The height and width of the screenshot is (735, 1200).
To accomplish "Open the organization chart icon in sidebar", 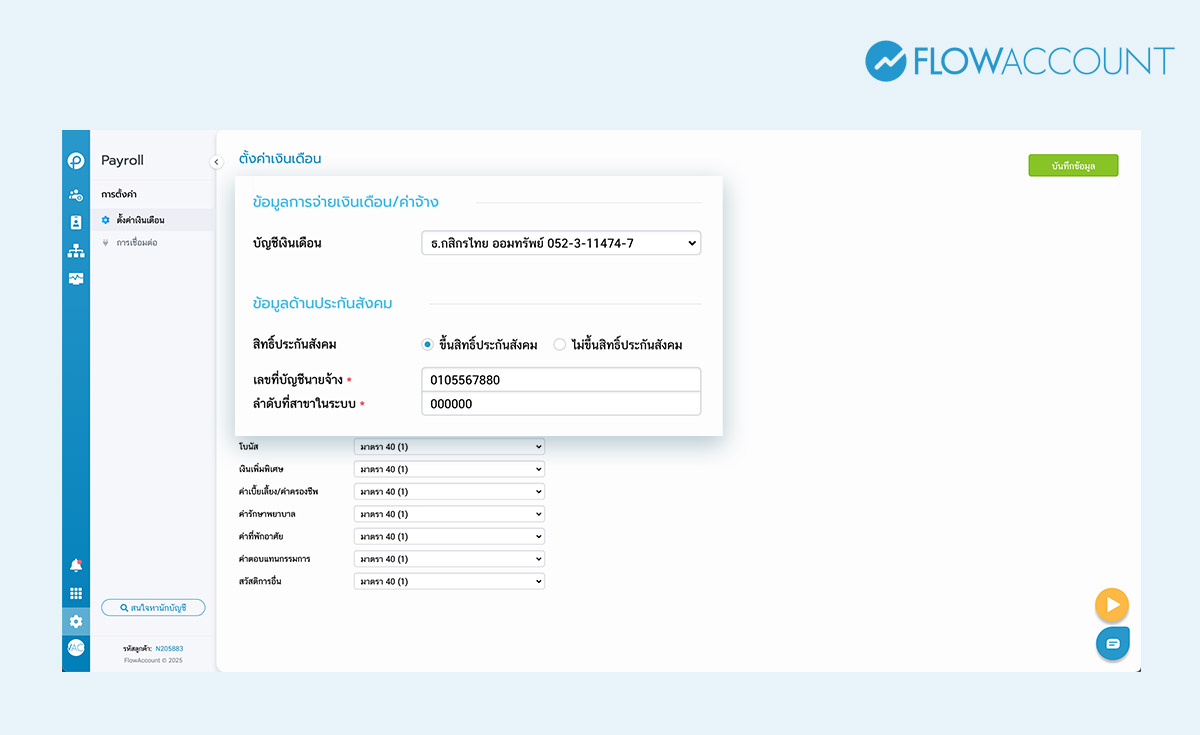I will [76, 251].
